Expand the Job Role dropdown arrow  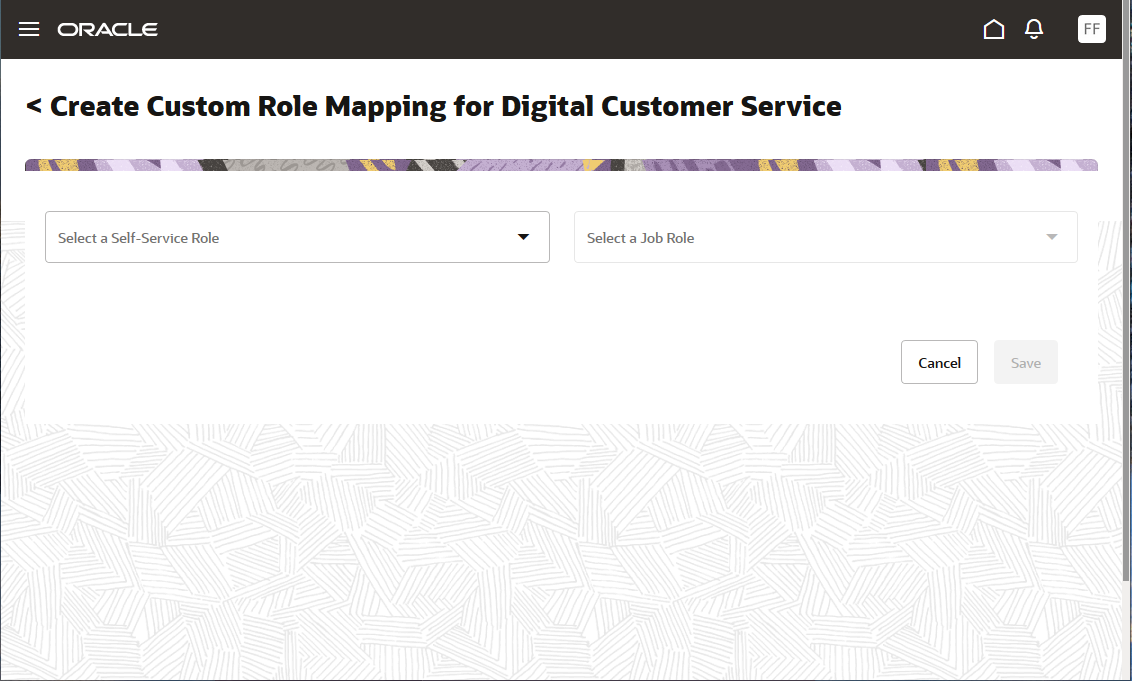click(1051, 237)
